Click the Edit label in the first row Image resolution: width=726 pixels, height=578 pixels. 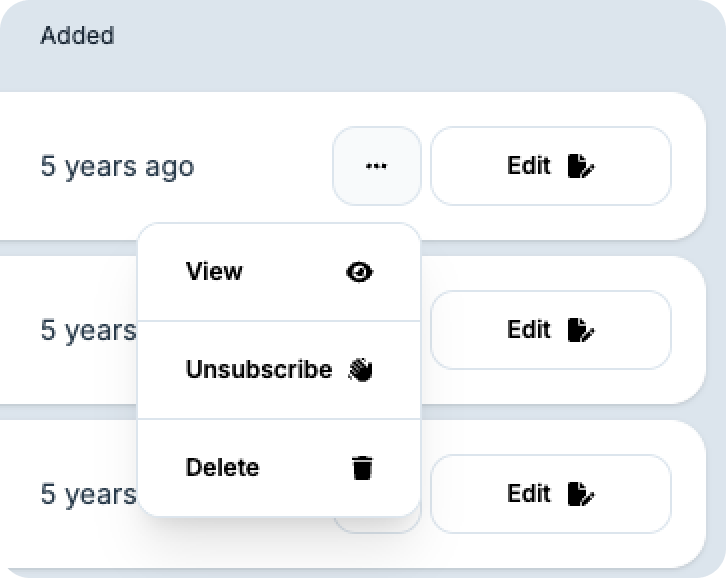tap(529, 165)
